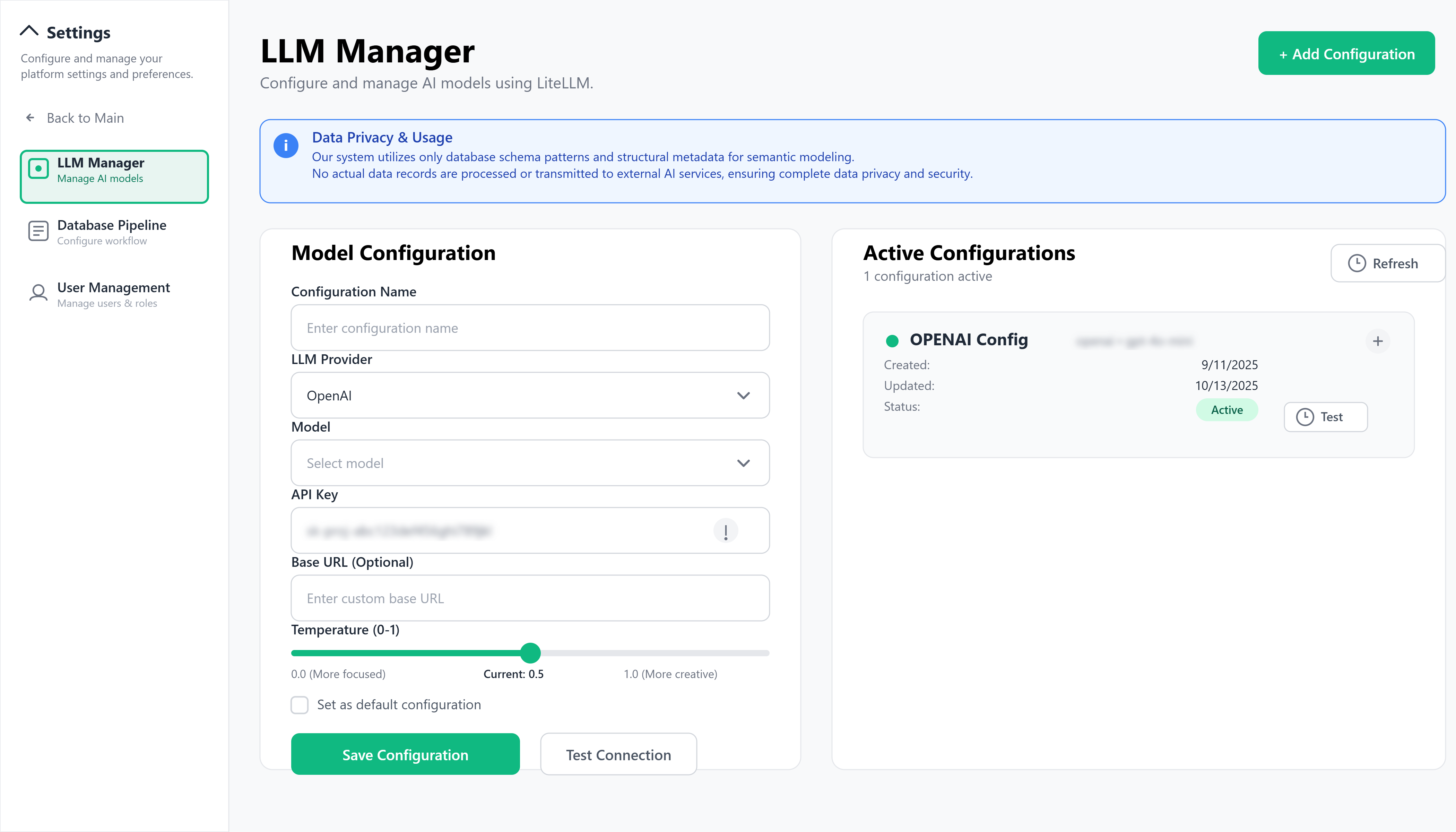This screenshot has width=1456, height=832.
Task: Focus the Base URL custom input field
Action: pos(530,598)
